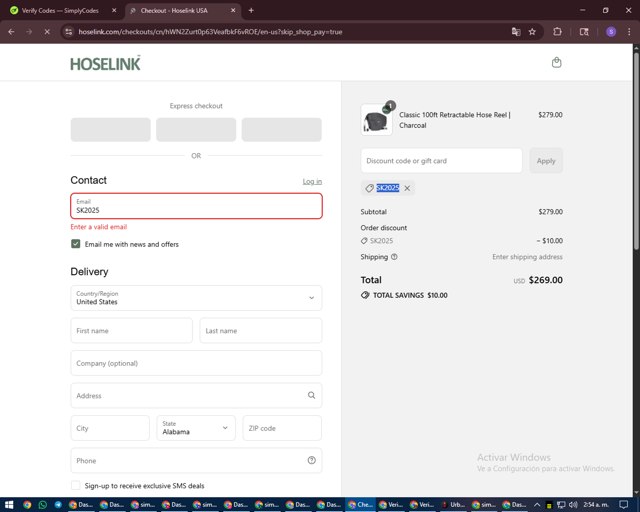The width and height of the screenshot is (640, 512).
Task: Open the browser Extensions puzzle icon
Action: click(557, 32)
